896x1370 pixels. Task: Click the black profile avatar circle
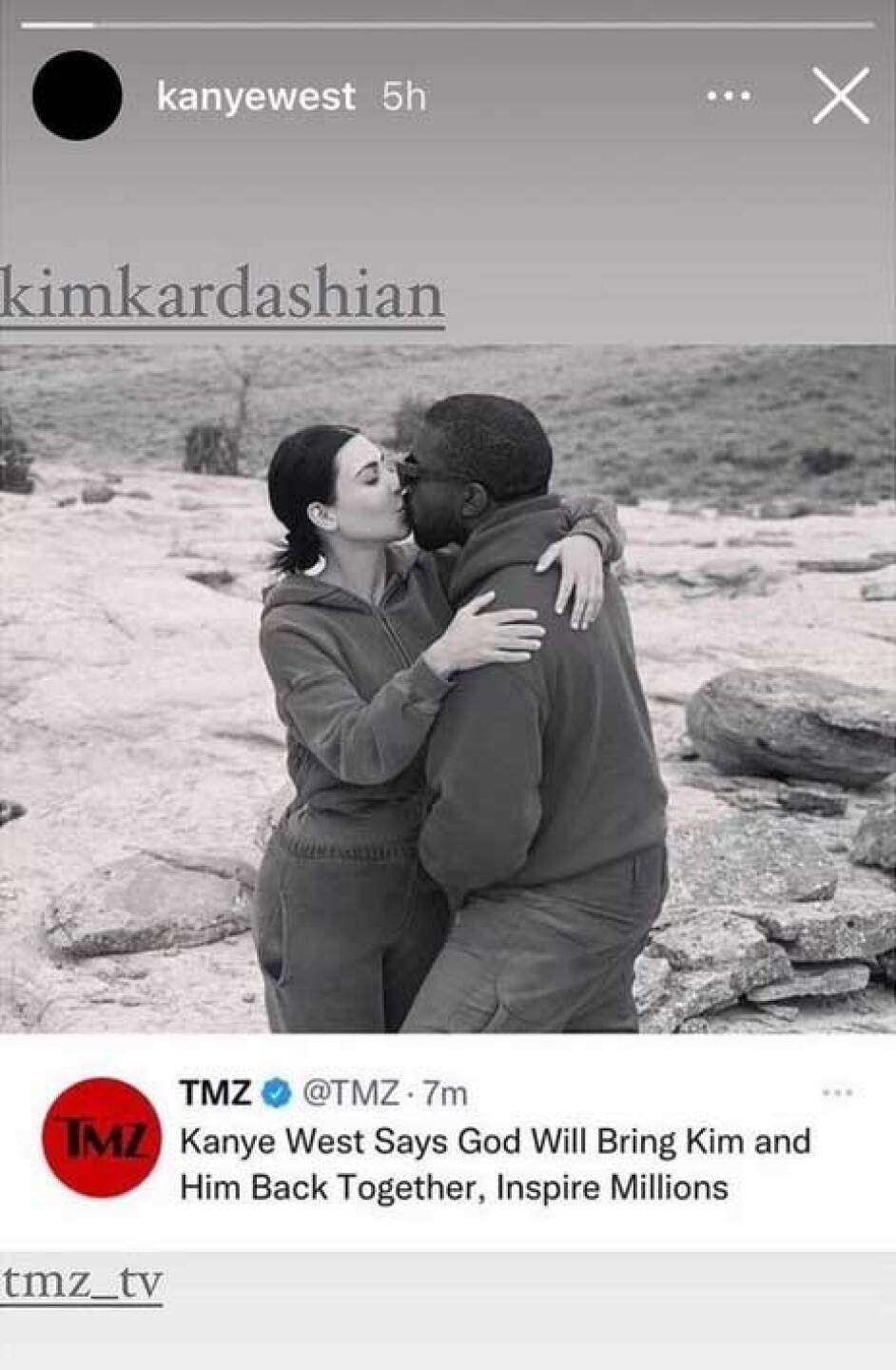coord(77,96)
